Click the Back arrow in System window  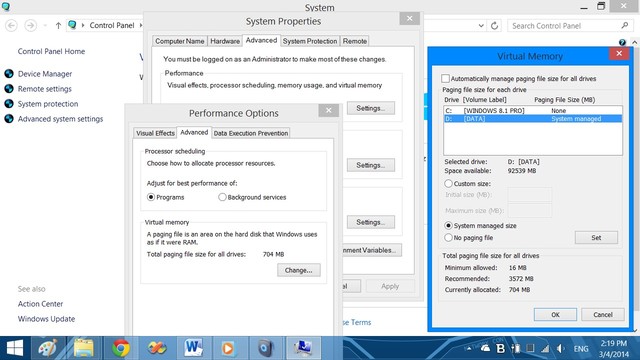tap(11, 25)
